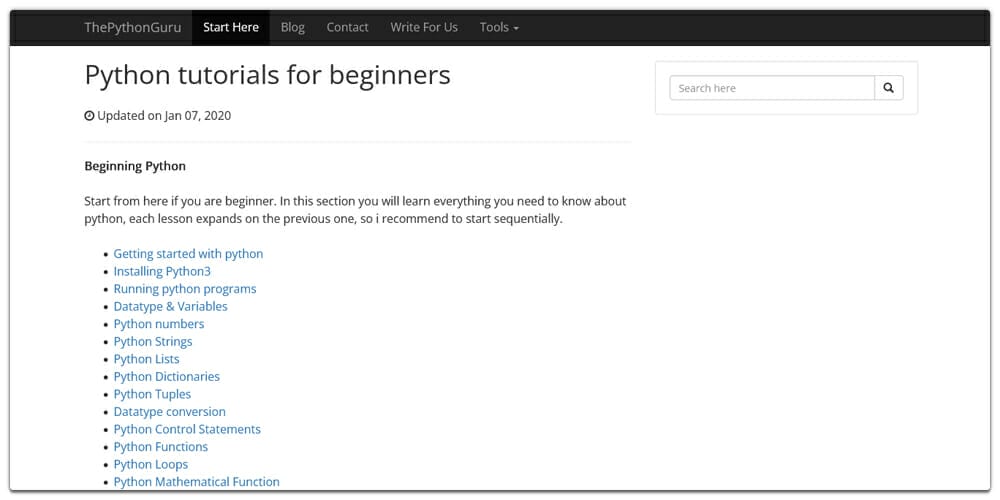Open Python Dictionaries tutorial
The height and width of the screenshot is (500, 1000).
[167, 376]
